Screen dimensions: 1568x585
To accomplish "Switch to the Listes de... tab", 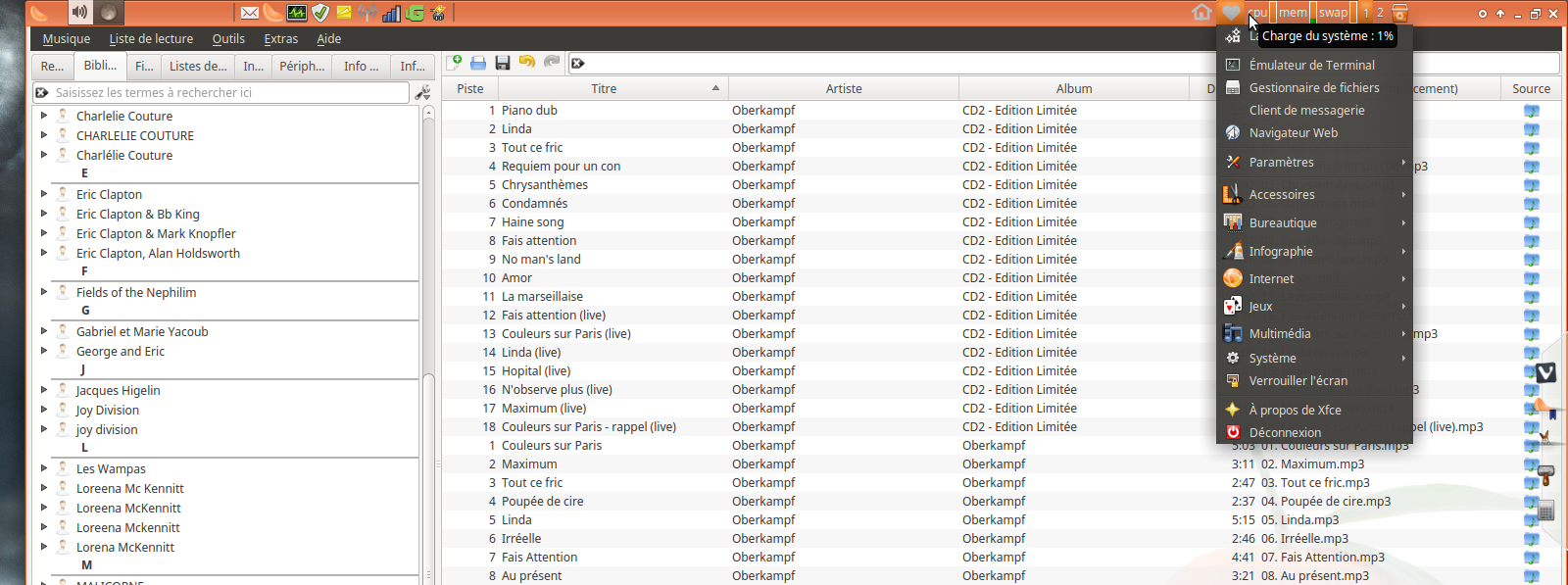I will [197, 66].
